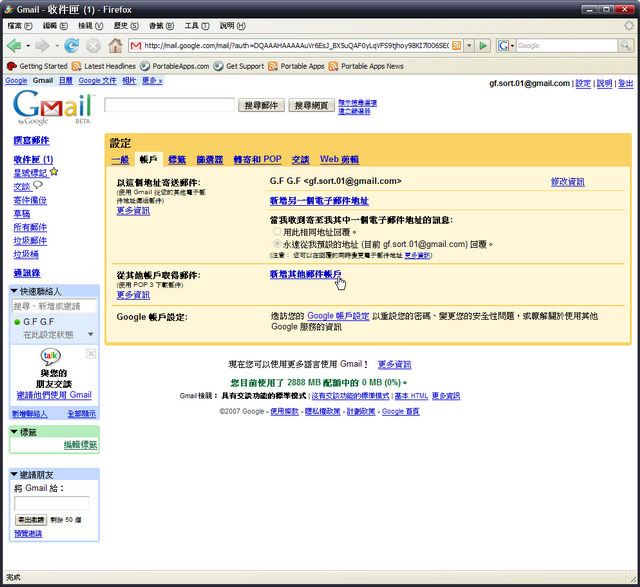Click the send invite button
Viewport: 640px width, 587px height.
point(31,520)
